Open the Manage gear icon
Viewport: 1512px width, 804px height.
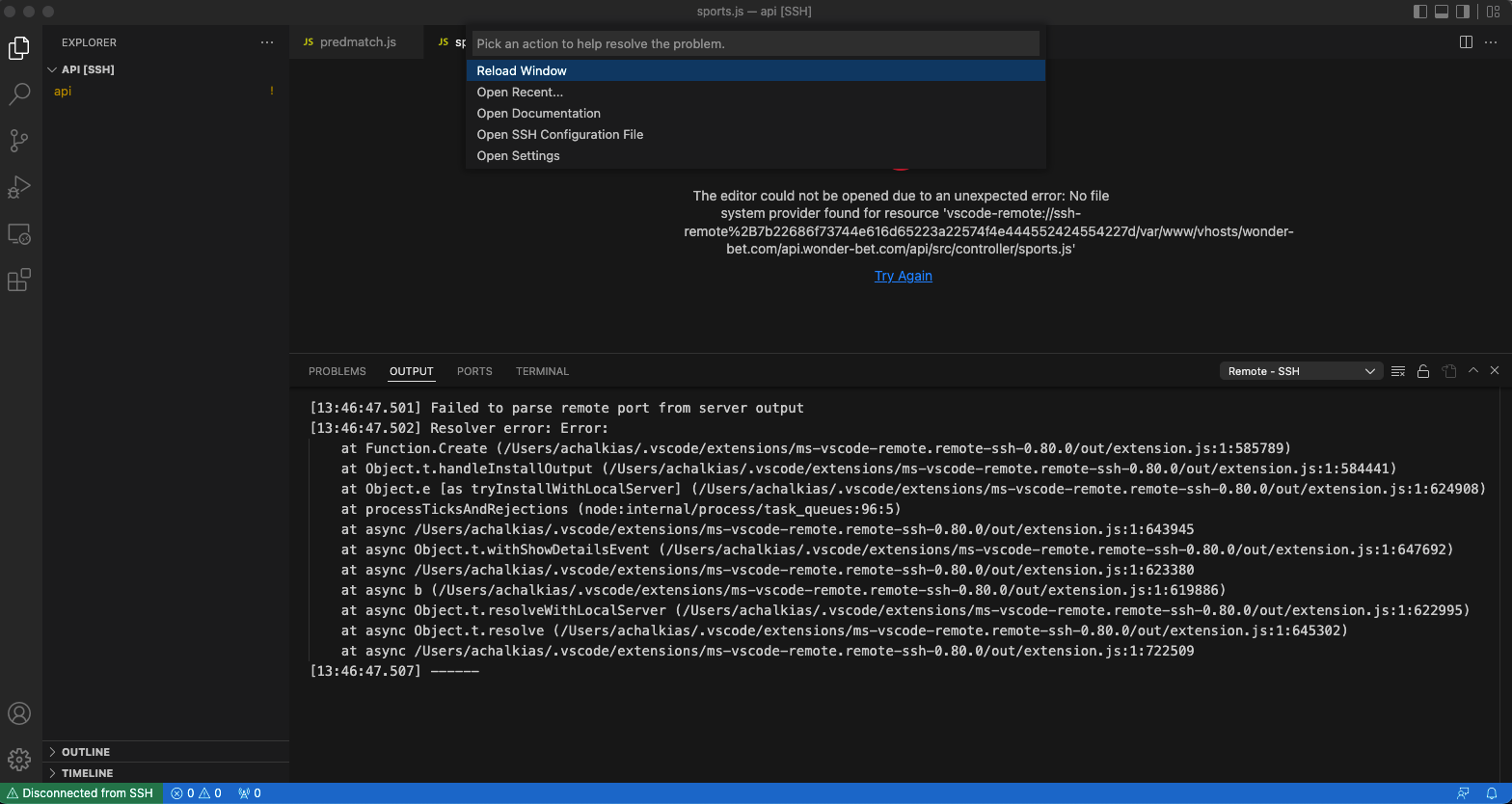tap(19, 760)
